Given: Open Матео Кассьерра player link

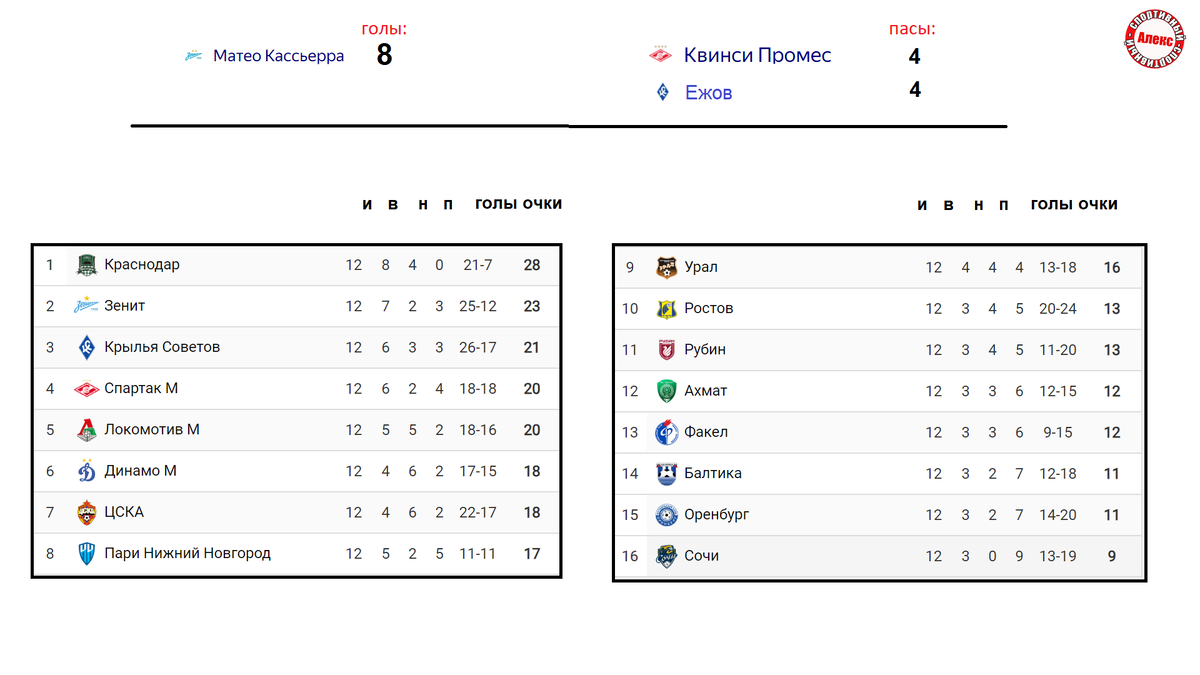Looking at the screenshot, I should pyautogui.click(x=278, y=56).
